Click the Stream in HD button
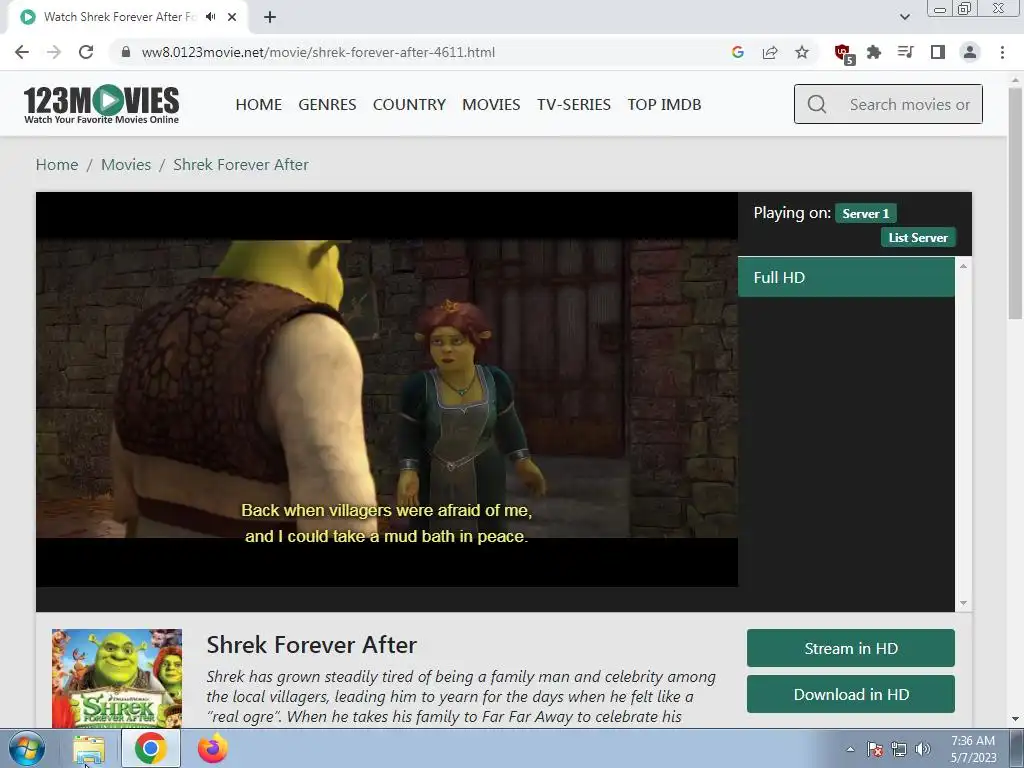This screenshot has width=1024, height=768. click(x=850, y=648)
